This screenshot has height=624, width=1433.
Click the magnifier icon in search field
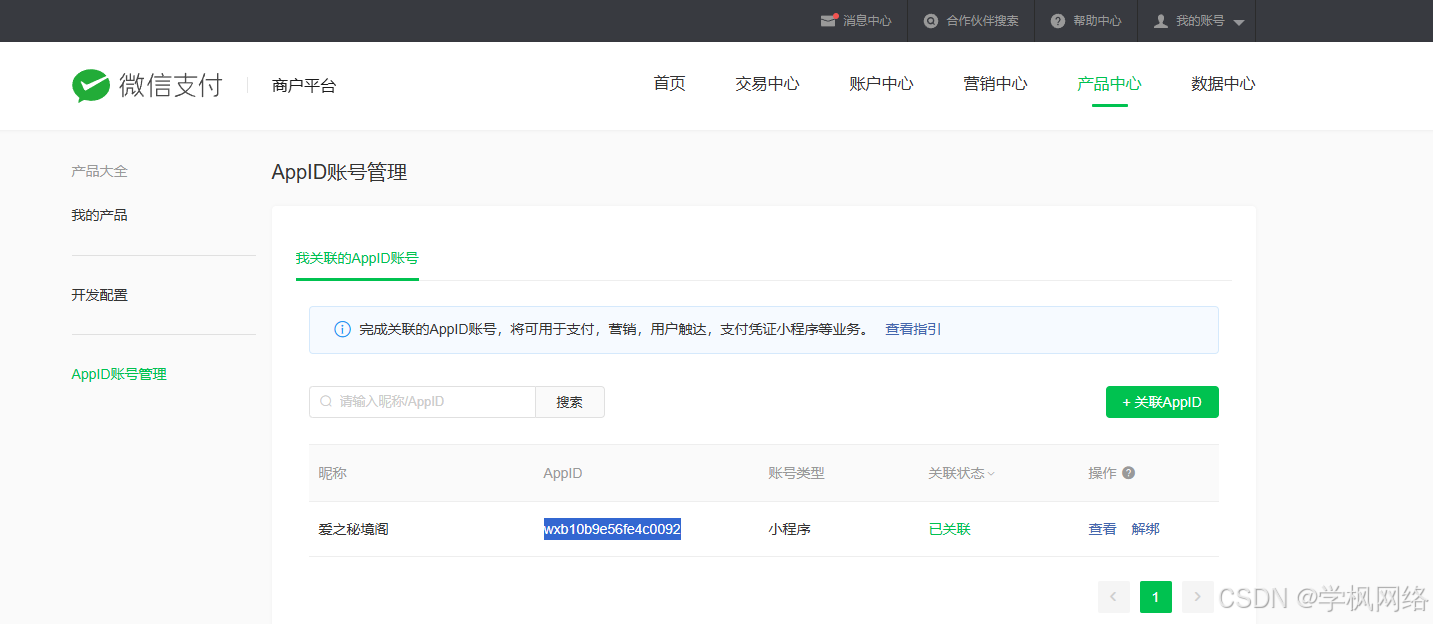[326, 401]
